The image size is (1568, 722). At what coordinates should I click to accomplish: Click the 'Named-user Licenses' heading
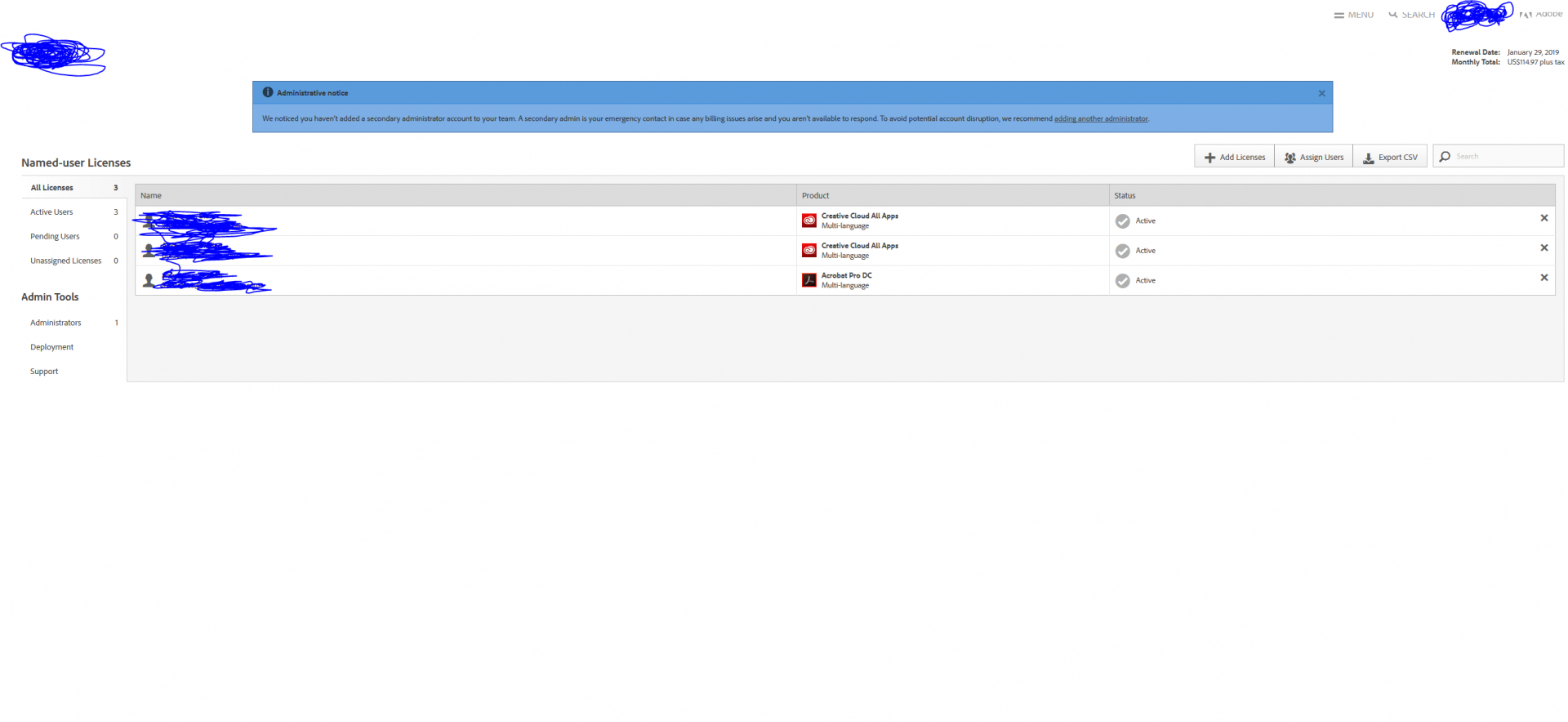point(76,163)
